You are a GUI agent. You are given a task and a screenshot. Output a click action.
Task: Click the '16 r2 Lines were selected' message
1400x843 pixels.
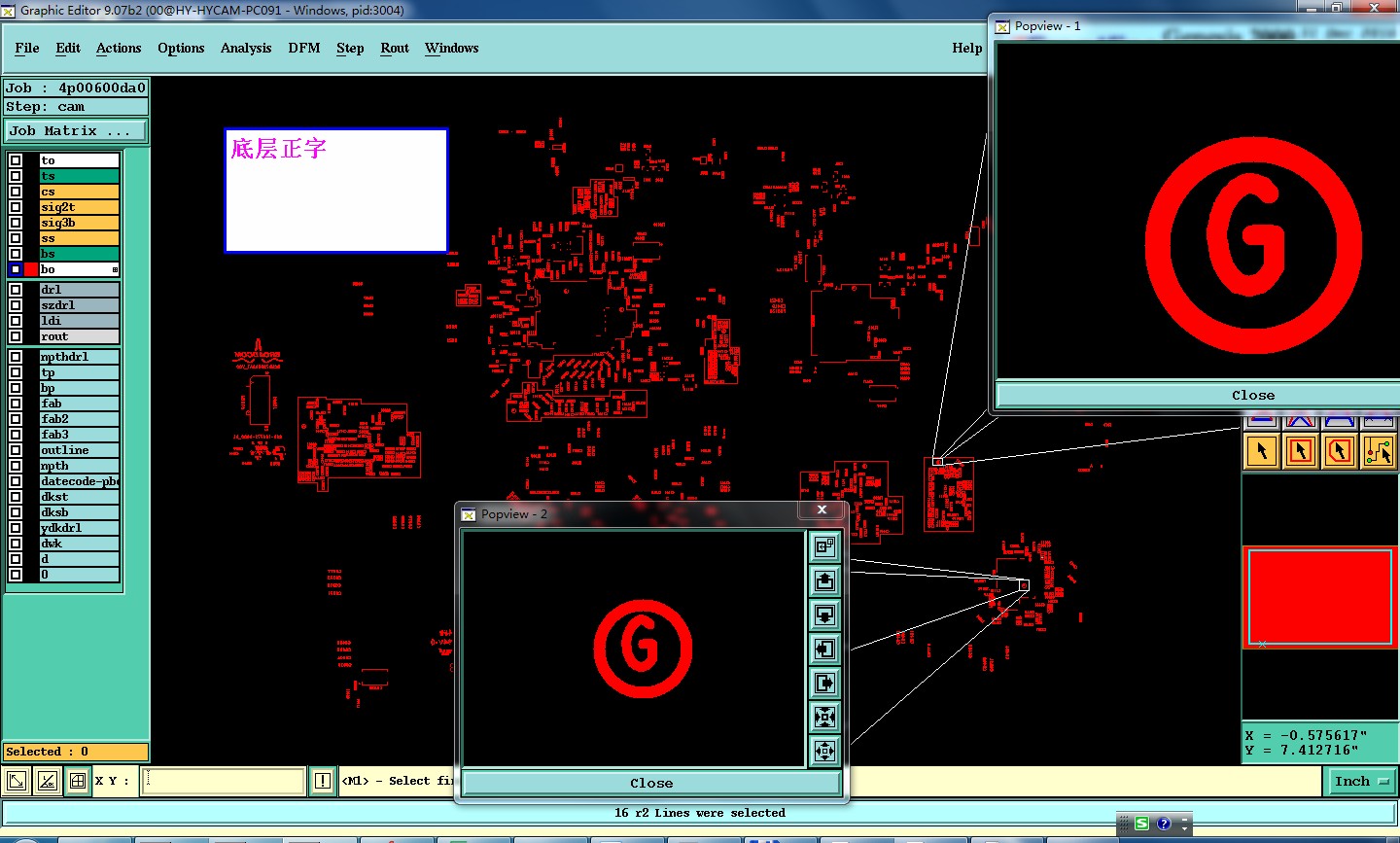coord(699,813)
